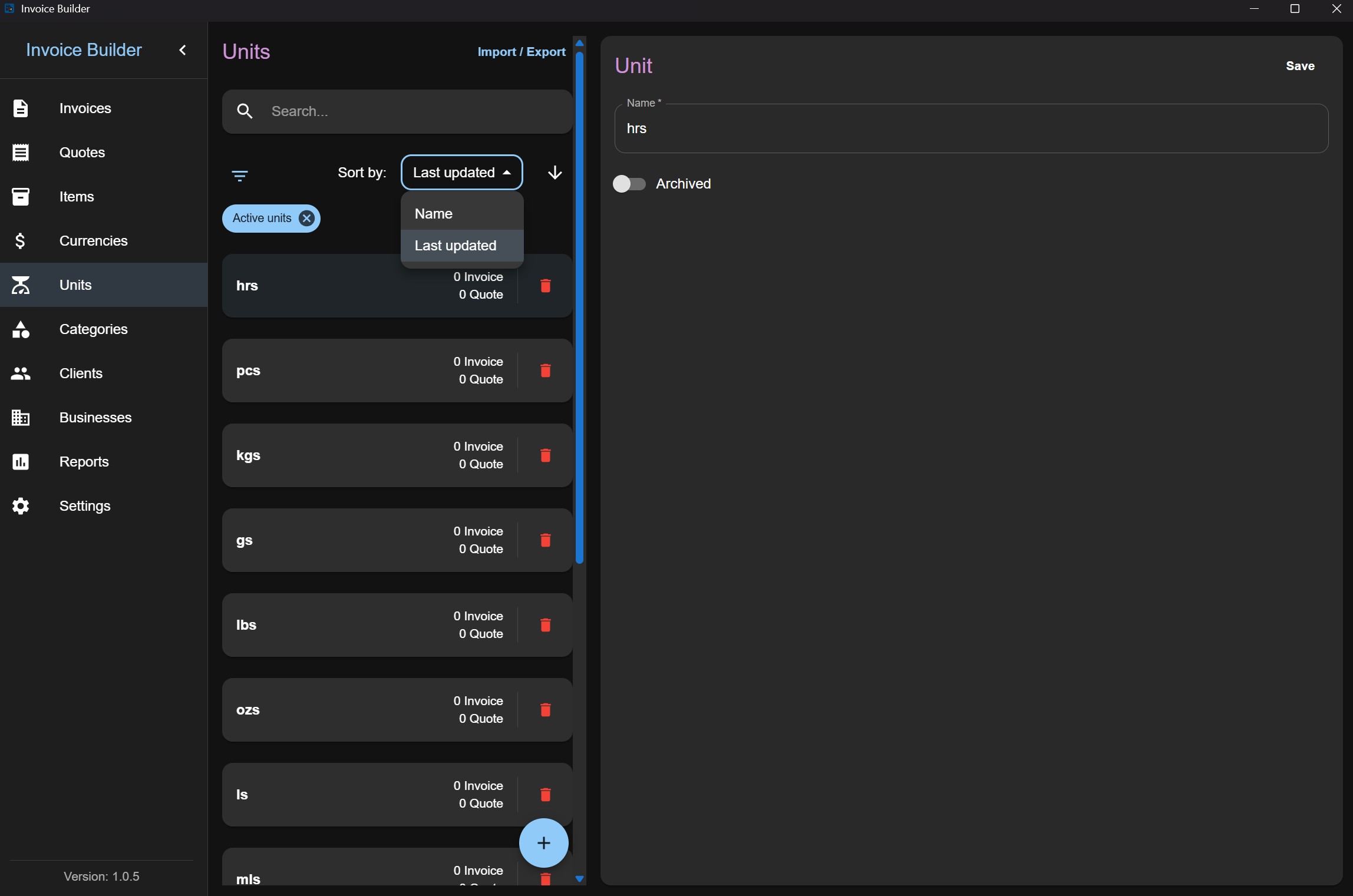Delete the ls unit
The width and height of the screenshot is (1353, 896).
pos(546,795)
